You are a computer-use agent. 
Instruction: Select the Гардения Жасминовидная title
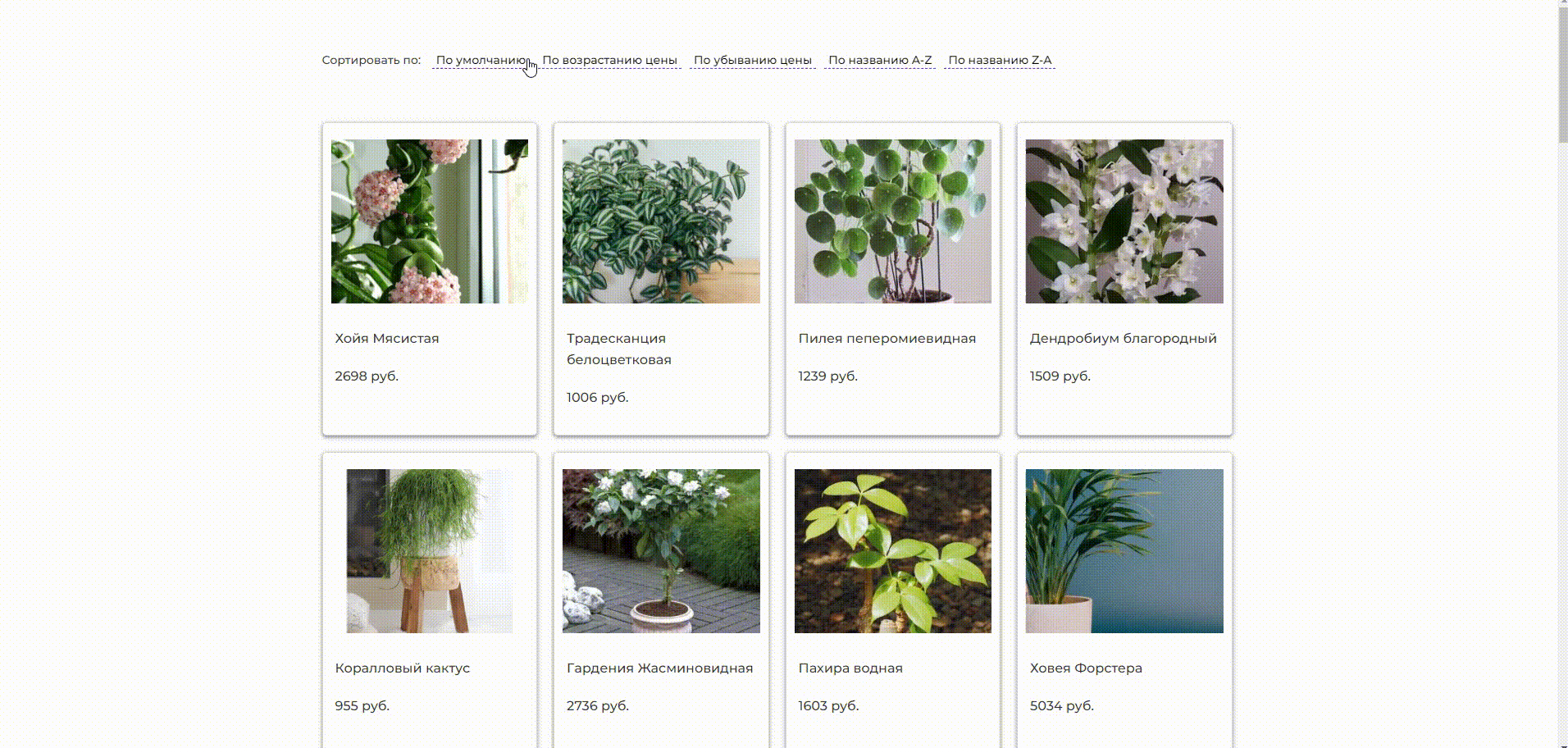point(660,668)
